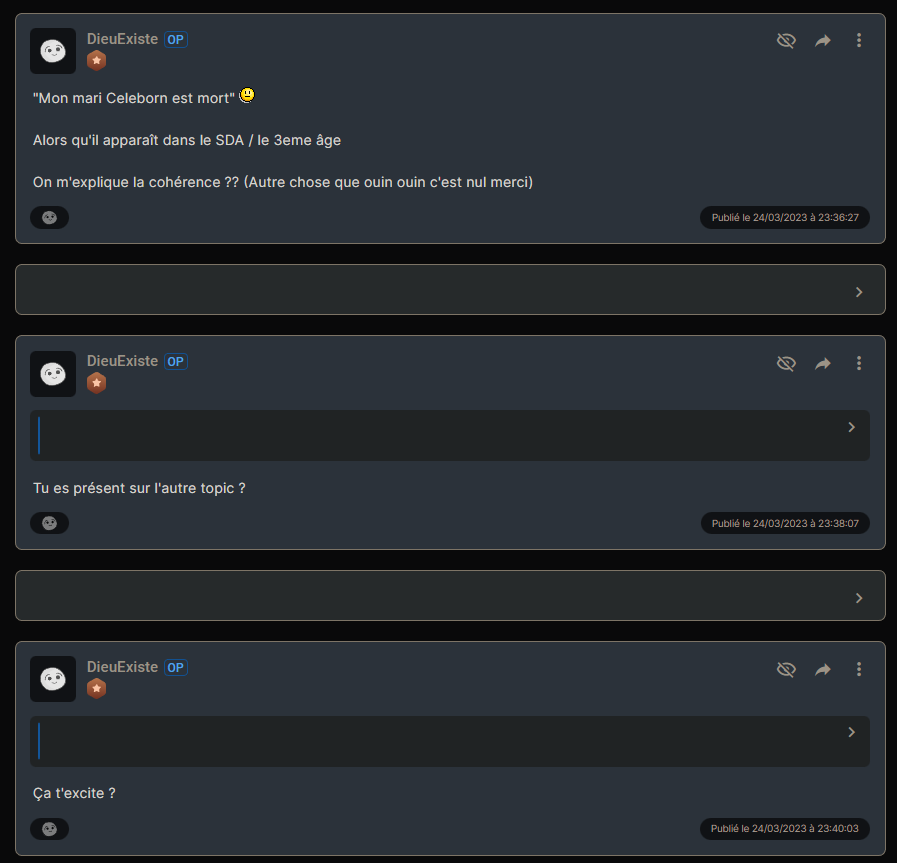
Task: Hide the post "Tu es présent sur l'autre topic ?"
Action: tap(786, 364)
